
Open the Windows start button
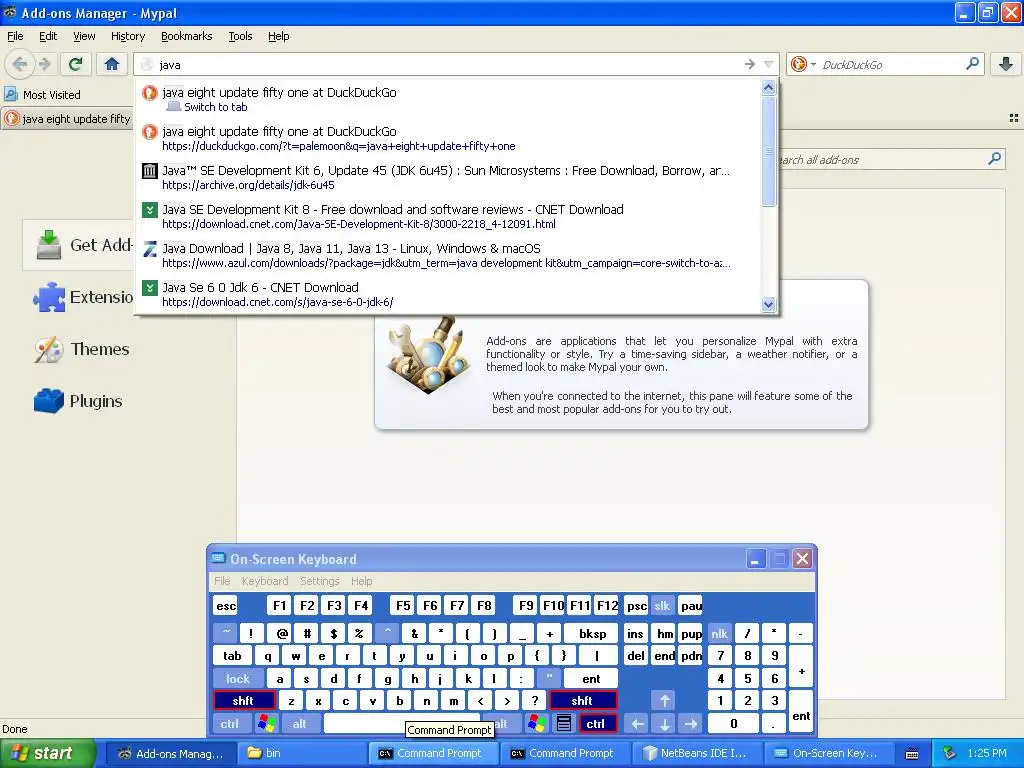pyautogui.click(x=46, y=753)
